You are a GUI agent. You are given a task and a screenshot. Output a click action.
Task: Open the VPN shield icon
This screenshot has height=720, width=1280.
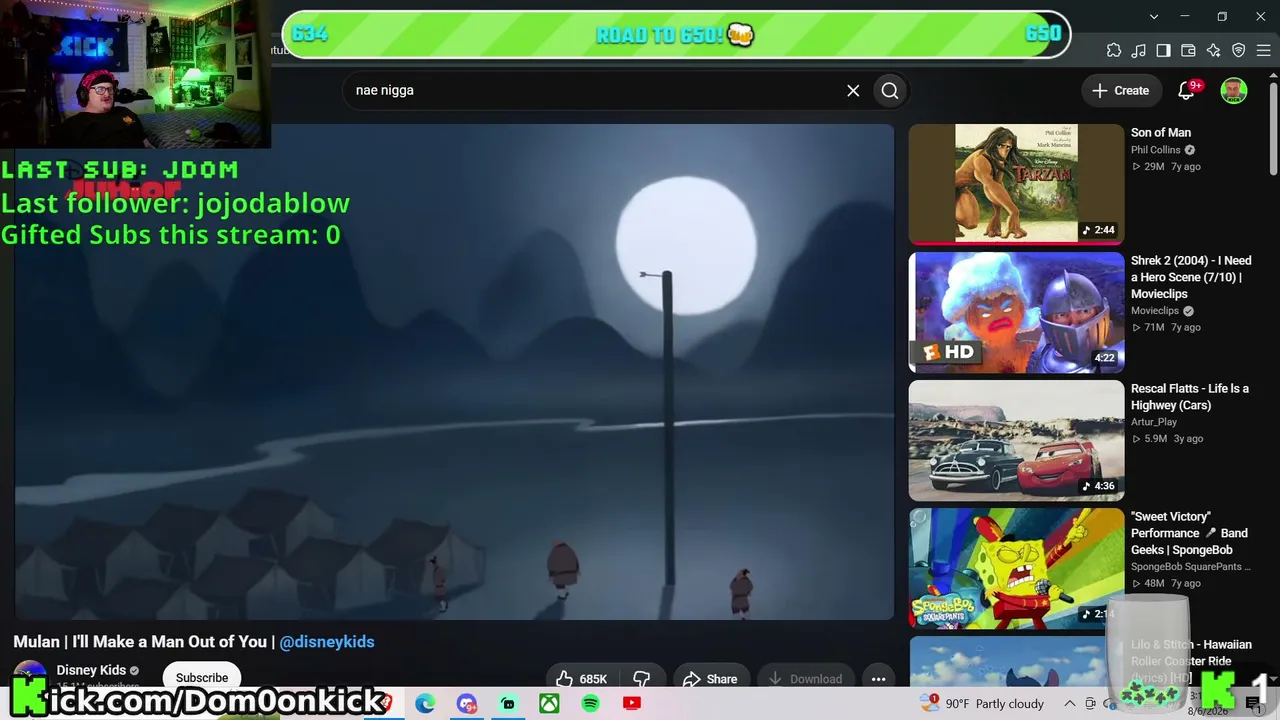click(x=1239, y=50)
